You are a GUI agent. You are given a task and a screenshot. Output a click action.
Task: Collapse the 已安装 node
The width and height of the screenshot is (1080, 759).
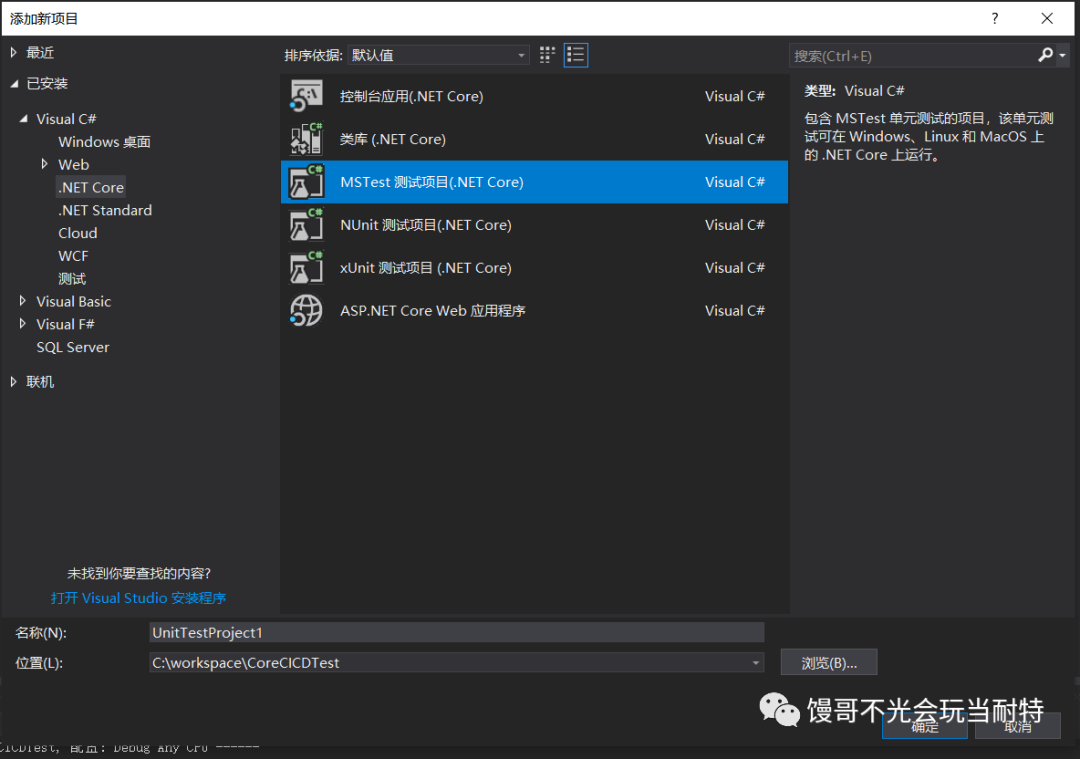tap(14, 83)
